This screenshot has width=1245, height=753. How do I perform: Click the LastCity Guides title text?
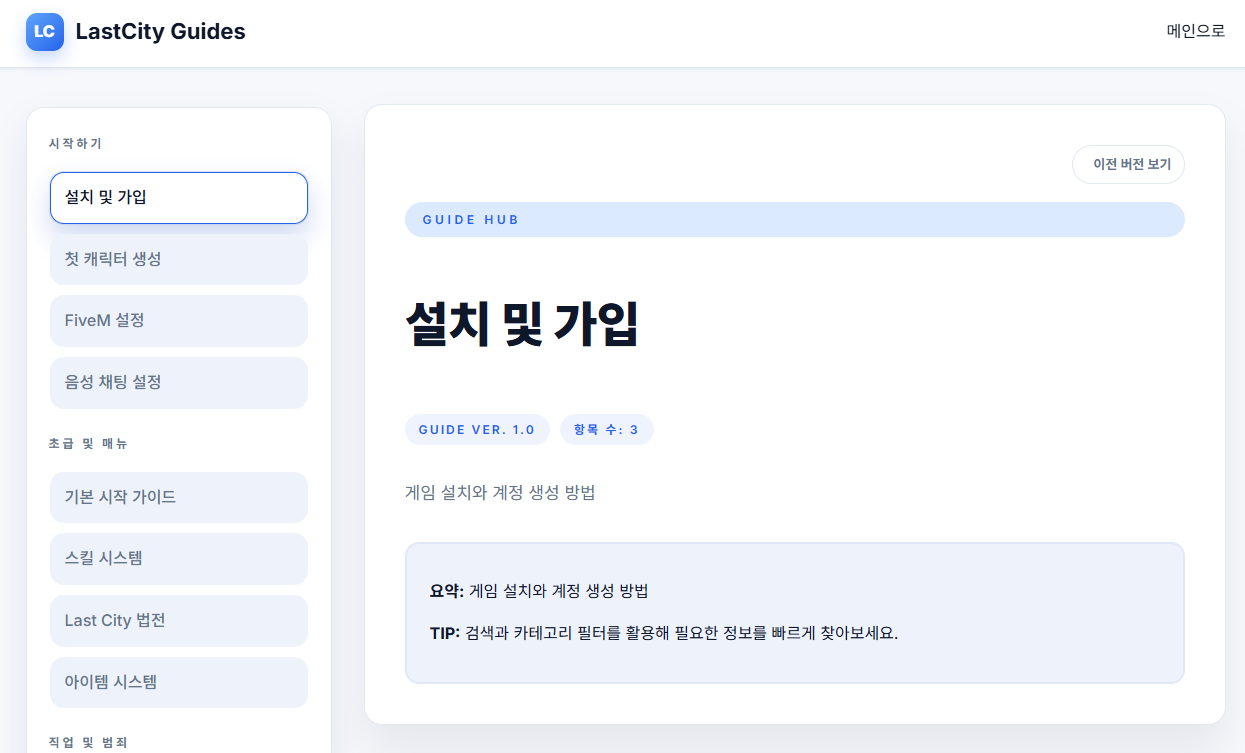point(160,31)
